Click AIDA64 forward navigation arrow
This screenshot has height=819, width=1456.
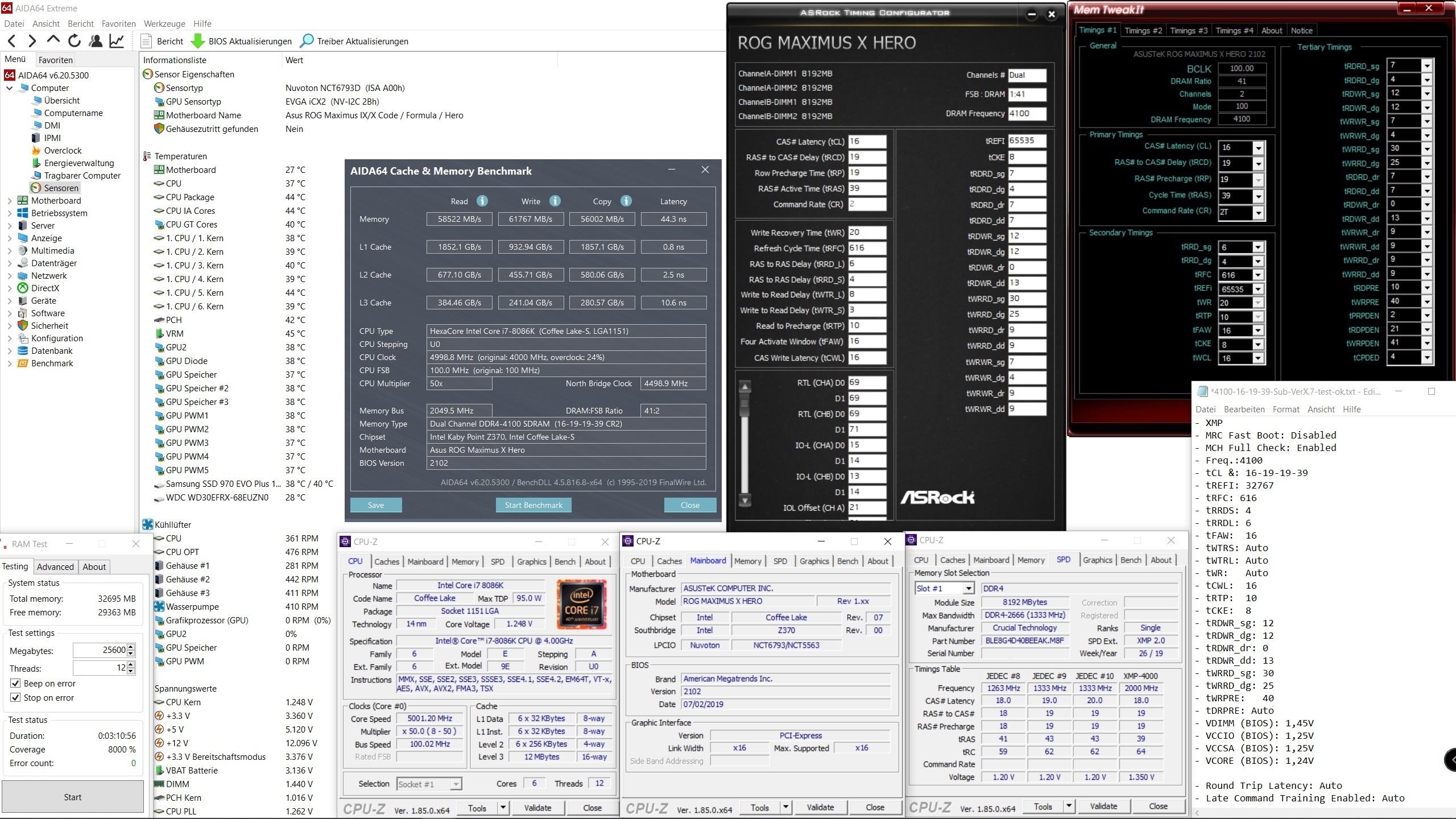pyautogui.click(x=32, y=41)
